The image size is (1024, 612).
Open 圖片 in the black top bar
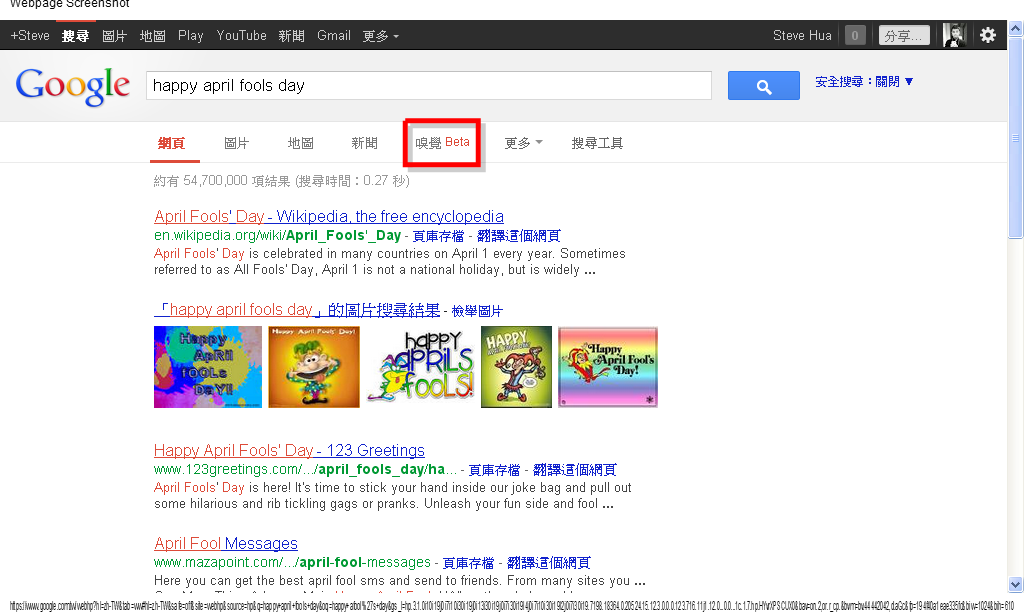tap(114, 36)
